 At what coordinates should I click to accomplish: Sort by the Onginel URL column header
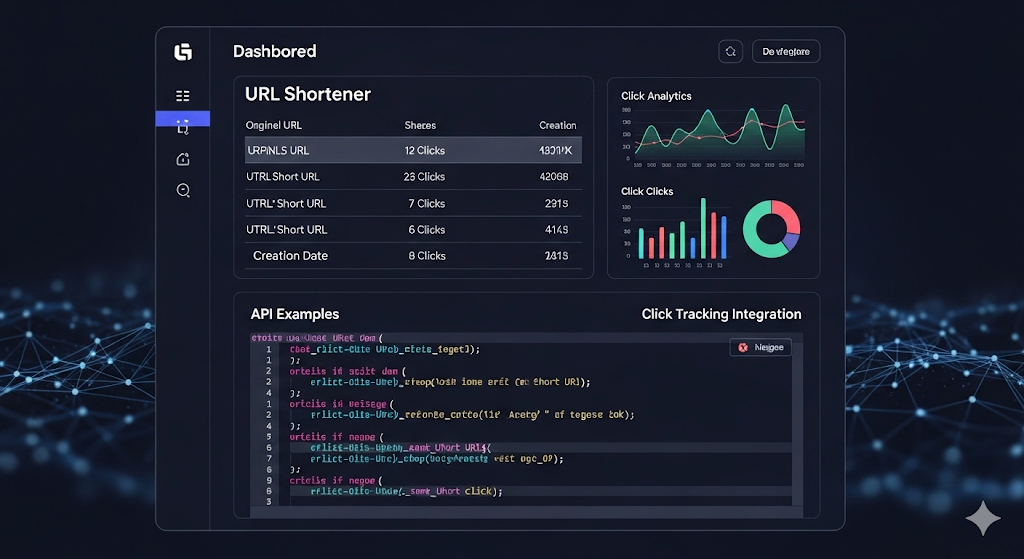(x=274, y=125)
